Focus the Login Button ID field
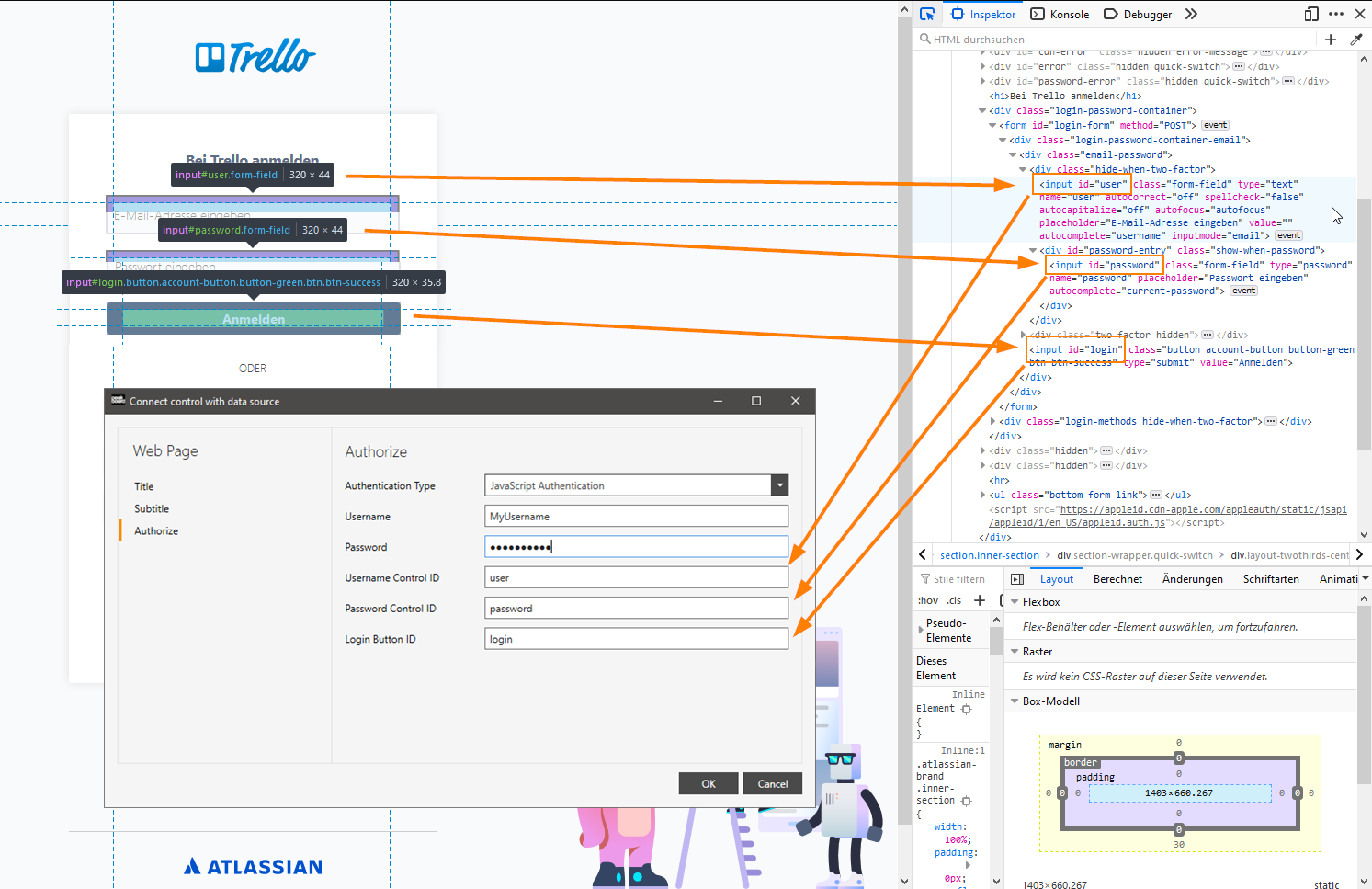Screen dimensions: 1372x889 [x=636, y=639]
